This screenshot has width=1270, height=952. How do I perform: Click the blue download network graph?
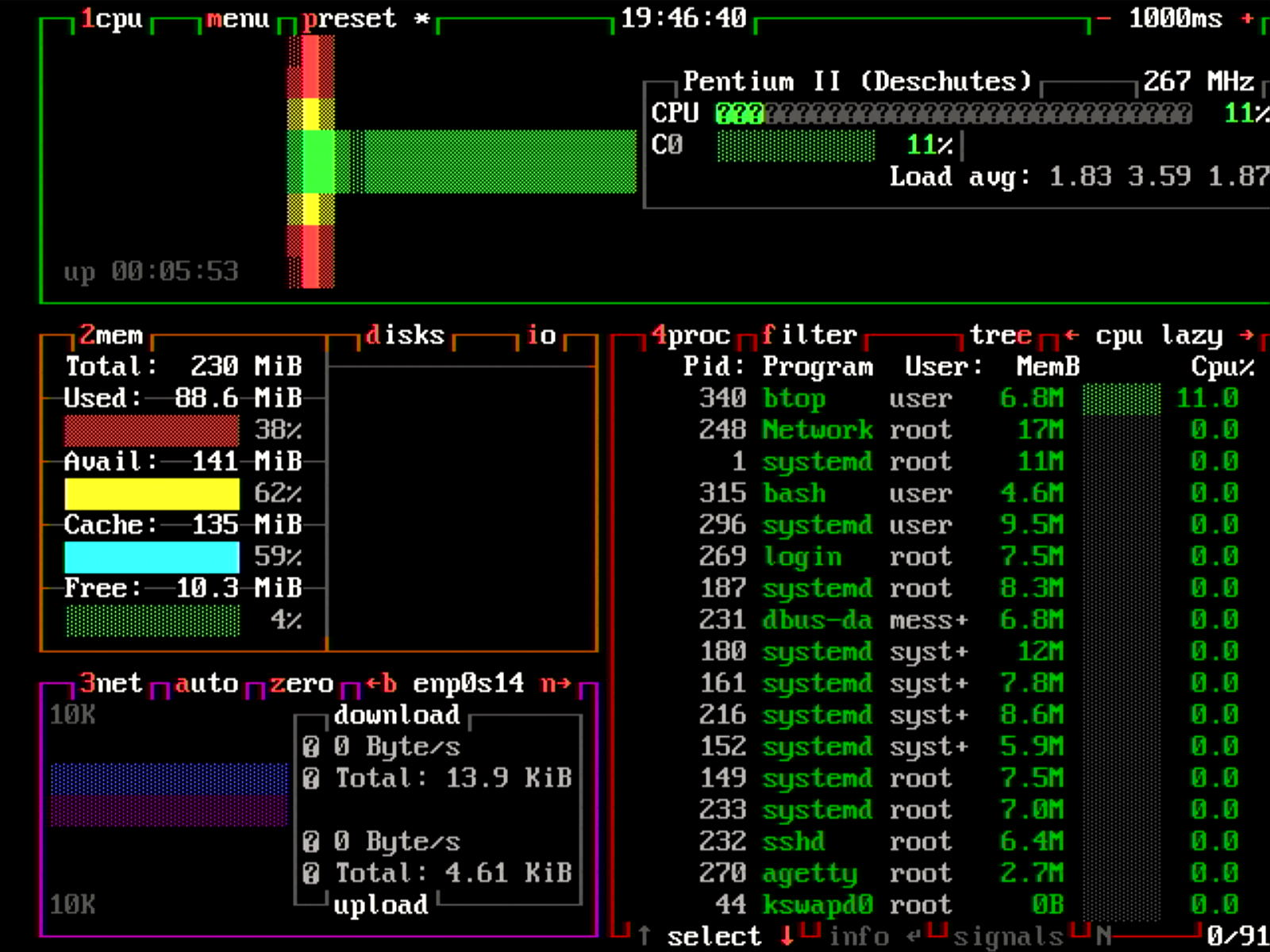(169, 779)
